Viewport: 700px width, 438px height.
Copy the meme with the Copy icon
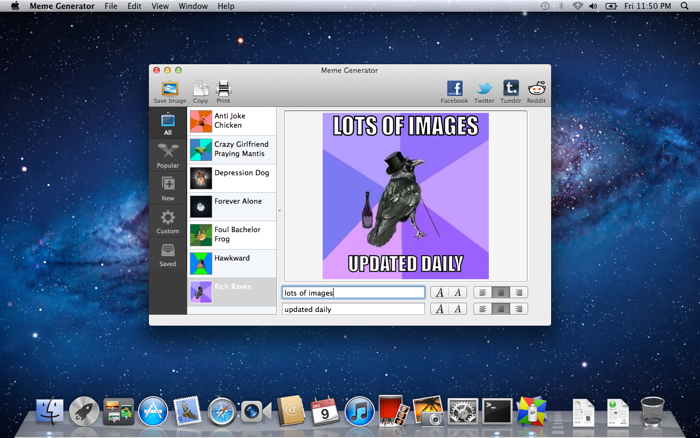(x=200, y=92)
